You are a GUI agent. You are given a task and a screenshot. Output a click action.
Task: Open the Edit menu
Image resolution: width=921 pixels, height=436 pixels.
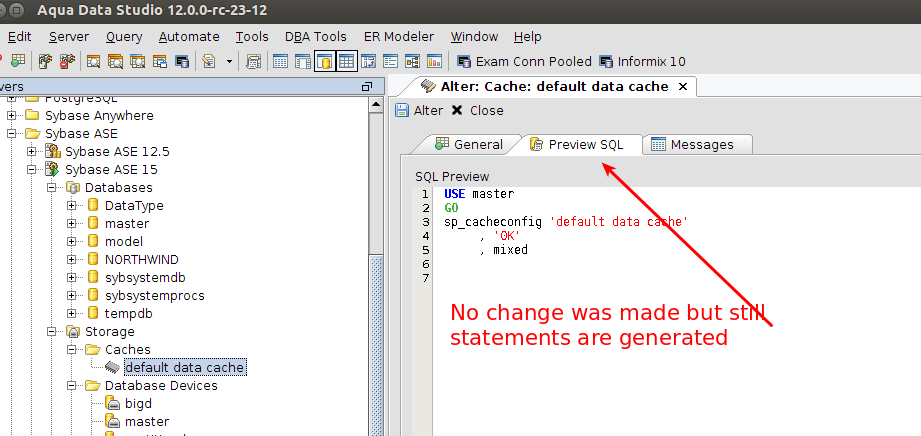[x=19, y=36]
